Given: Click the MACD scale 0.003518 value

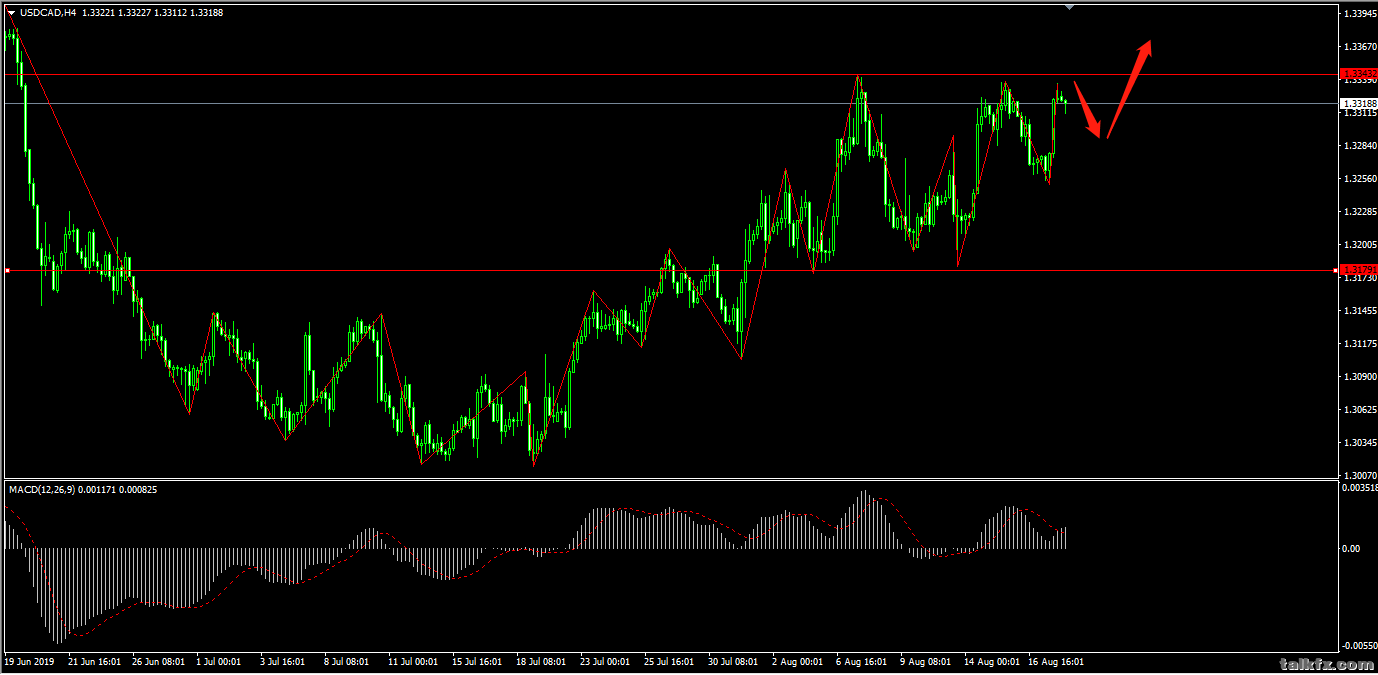Looking at the screenshot, I should (1359, 488).
